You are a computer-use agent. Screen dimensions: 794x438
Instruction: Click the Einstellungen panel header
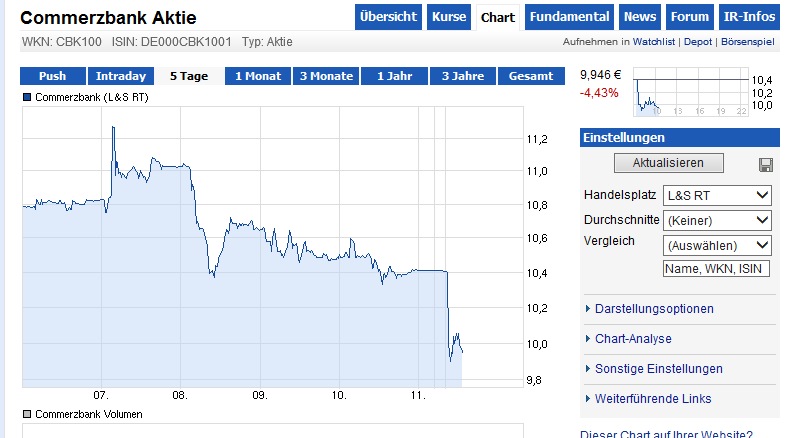[680, 138]
